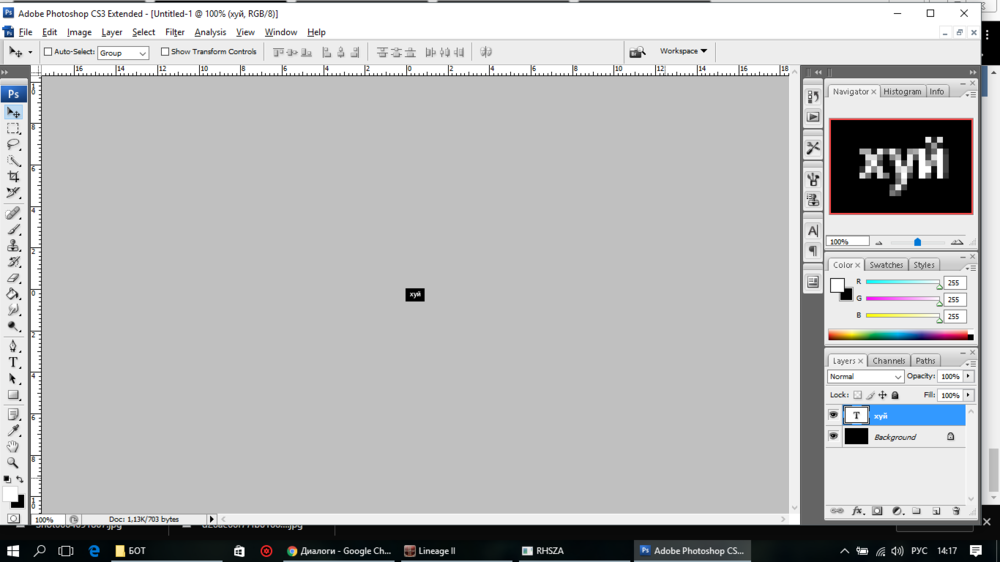Open the blend mode Normal dropdown
The width and height of the screenshot is (1000, 562).
pos(865,376)
